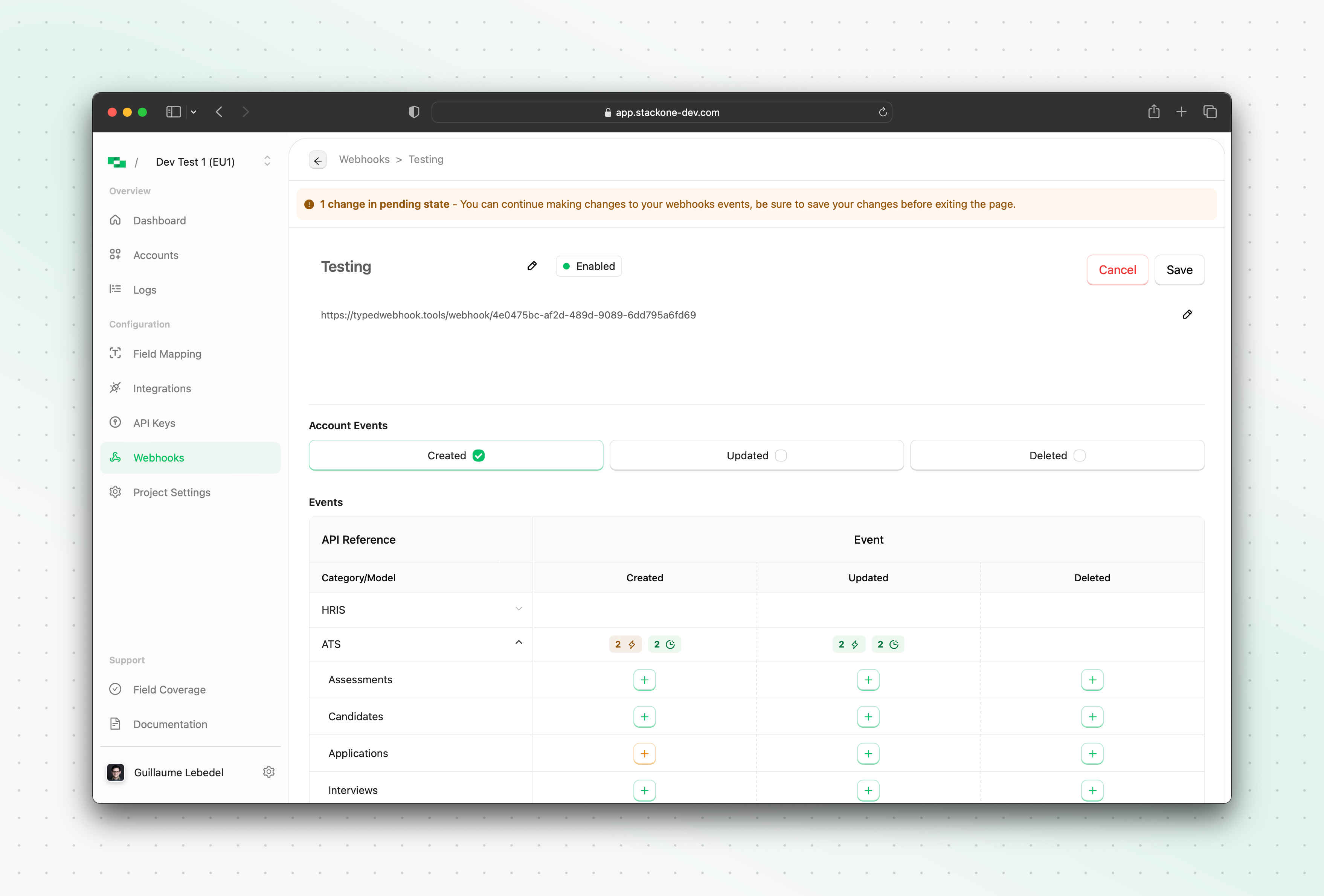Image resolution: width=1324 pixels, height=896 pixels.
Task: Click pending Applications Created plus button
Action: [644, 754]
